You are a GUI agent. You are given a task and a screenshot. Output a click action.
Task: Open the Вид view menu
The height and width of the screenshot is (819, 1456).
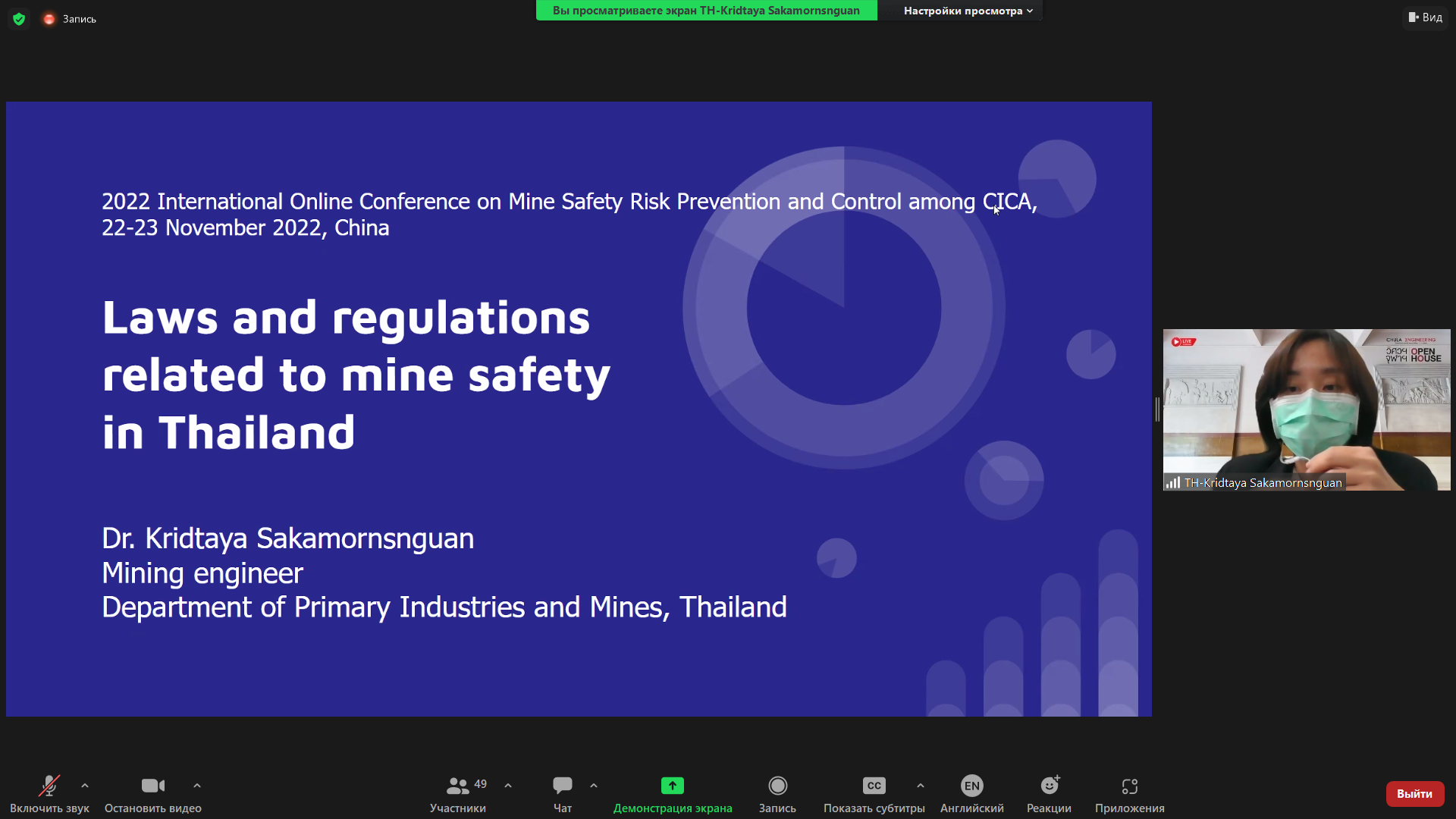click(1426, 17)
